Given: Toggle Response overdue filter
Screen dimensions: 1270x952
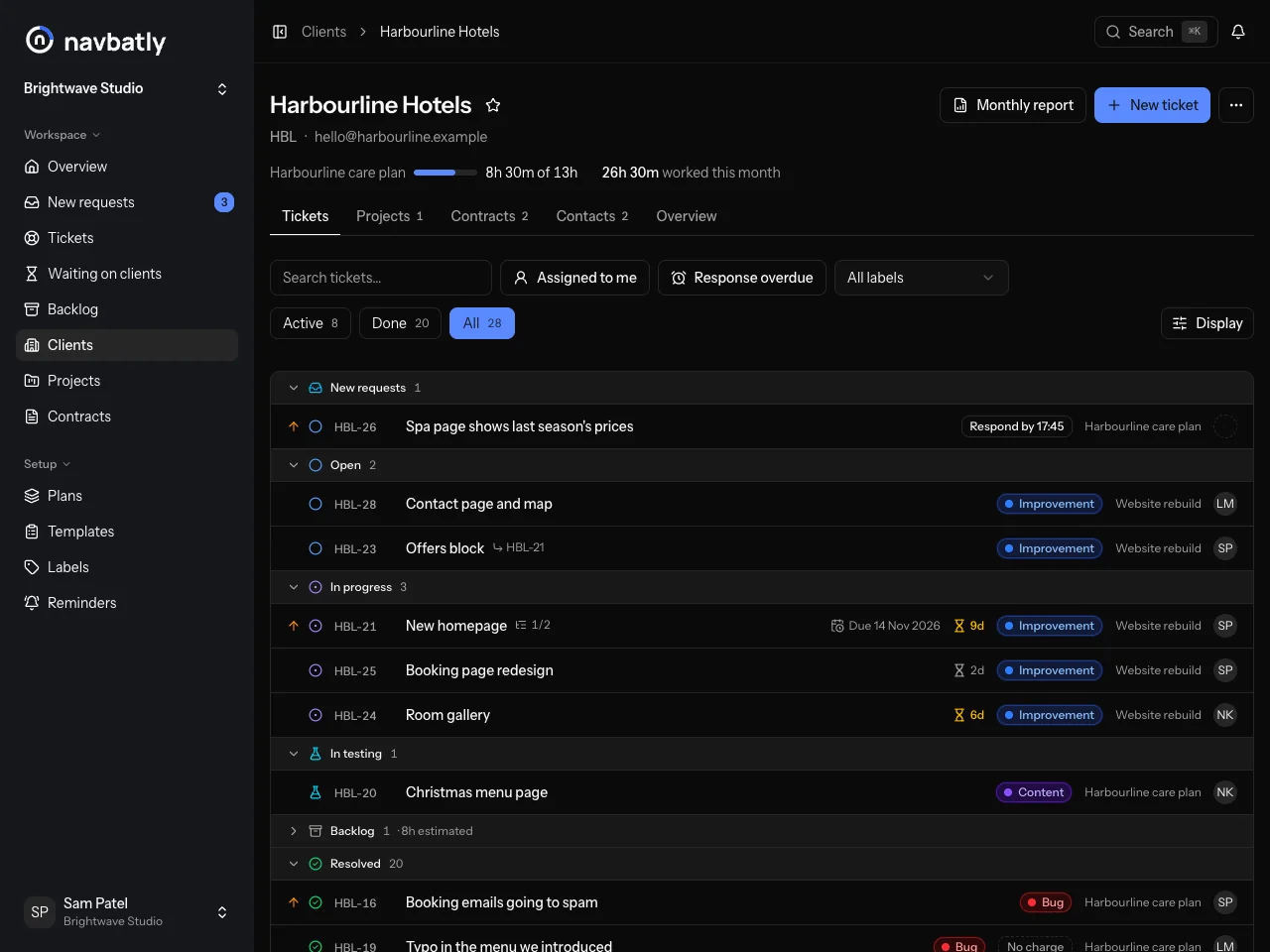Looking at the screenshot, I should 742,278.
